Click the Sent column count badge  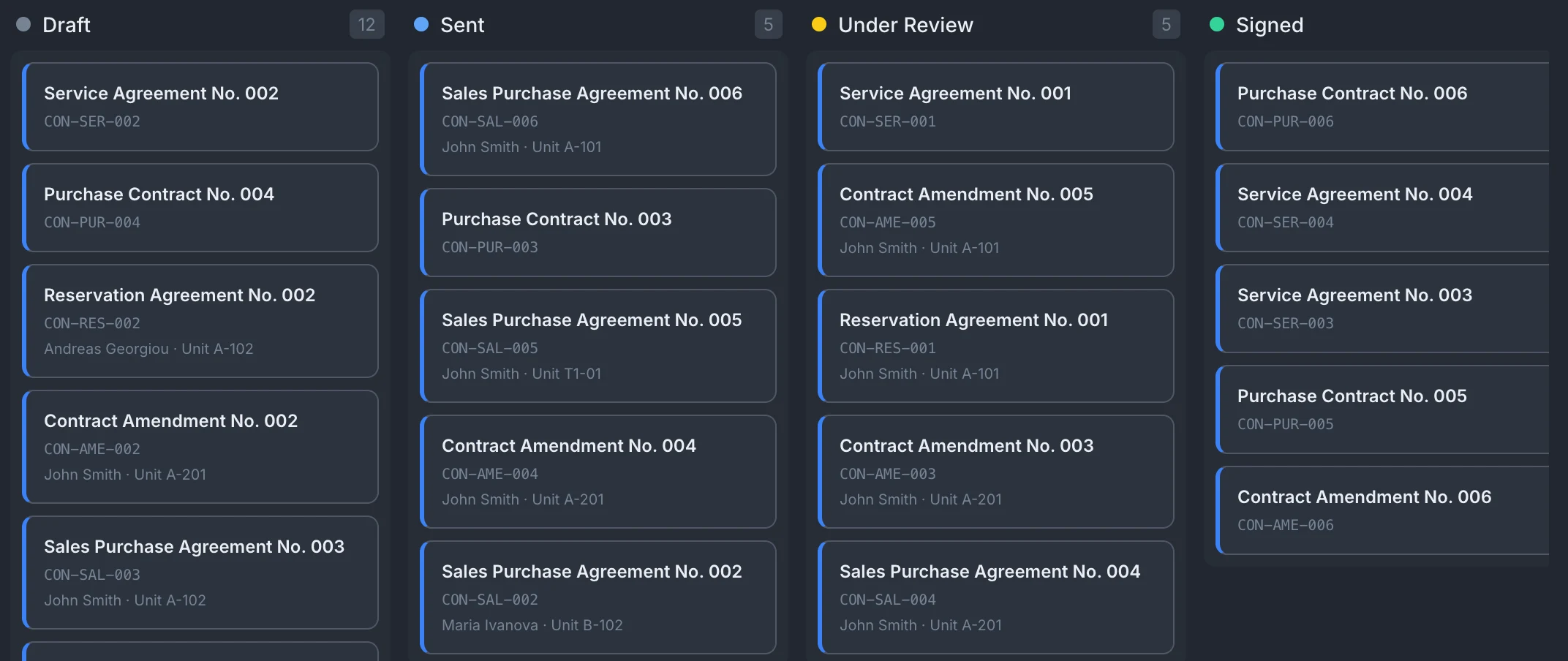pyautogui.click(x=768, y=25)
